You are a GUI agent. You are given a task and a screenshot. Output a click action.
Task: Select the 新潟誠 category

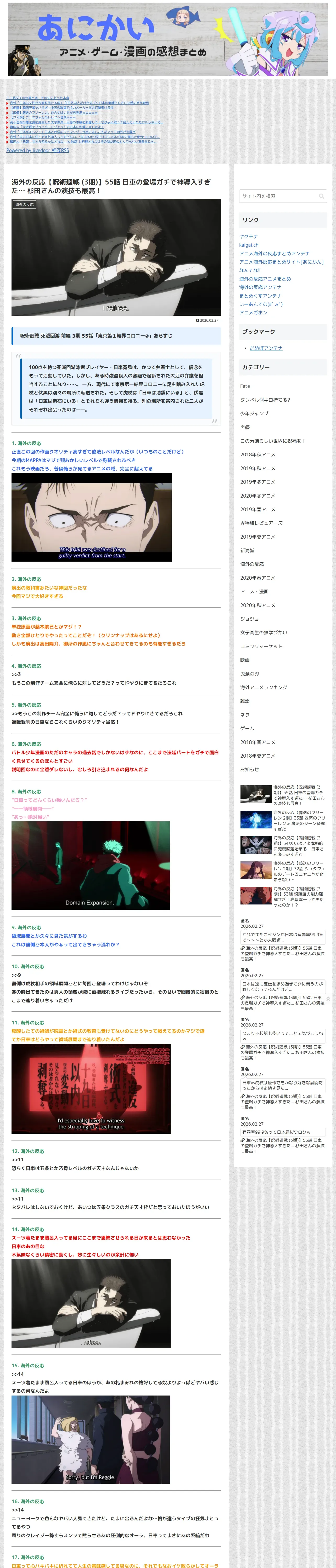click(247, 550)
